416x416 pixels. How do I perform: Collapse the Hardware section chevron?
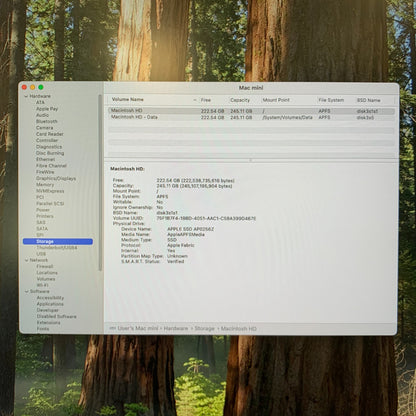pyautogui.click(x=26, y=96)
